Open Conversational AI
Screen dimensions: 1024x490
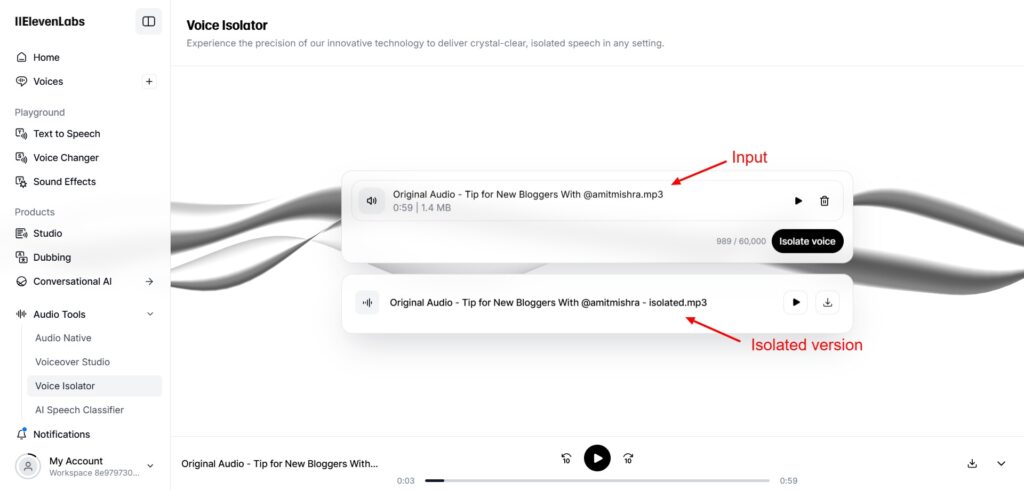coord(72,282)
